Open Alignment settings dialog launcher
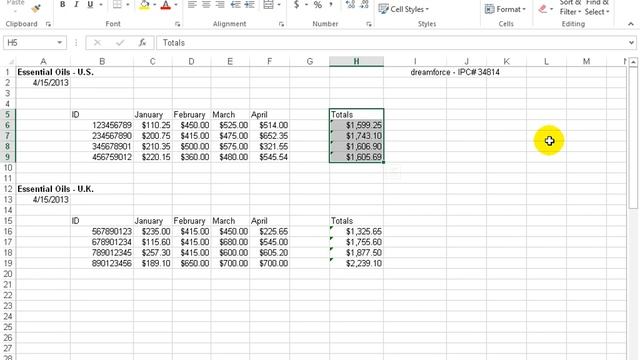 (x=281, y=24)
